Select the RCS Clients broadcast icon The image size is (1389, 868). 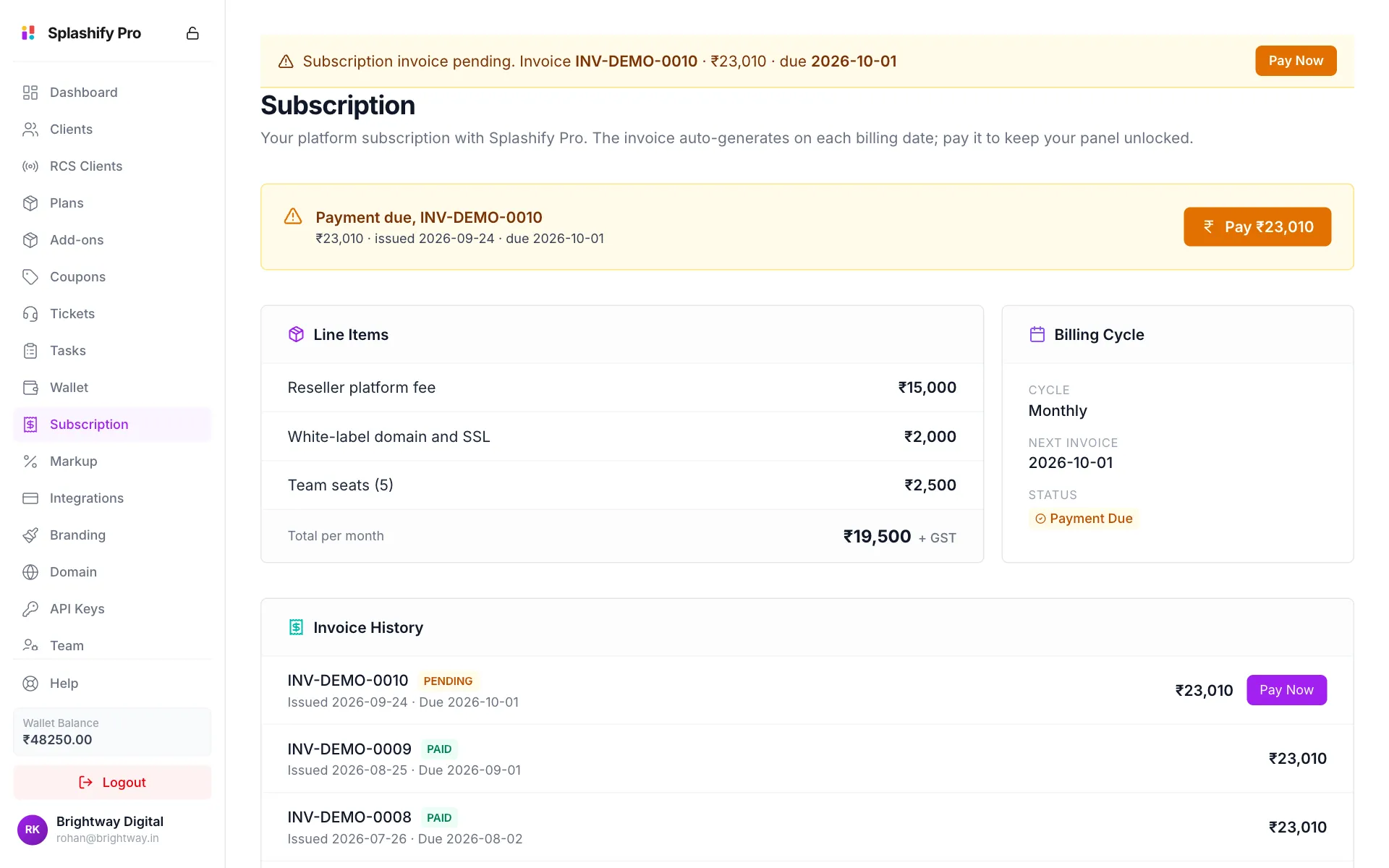point(30,166)
